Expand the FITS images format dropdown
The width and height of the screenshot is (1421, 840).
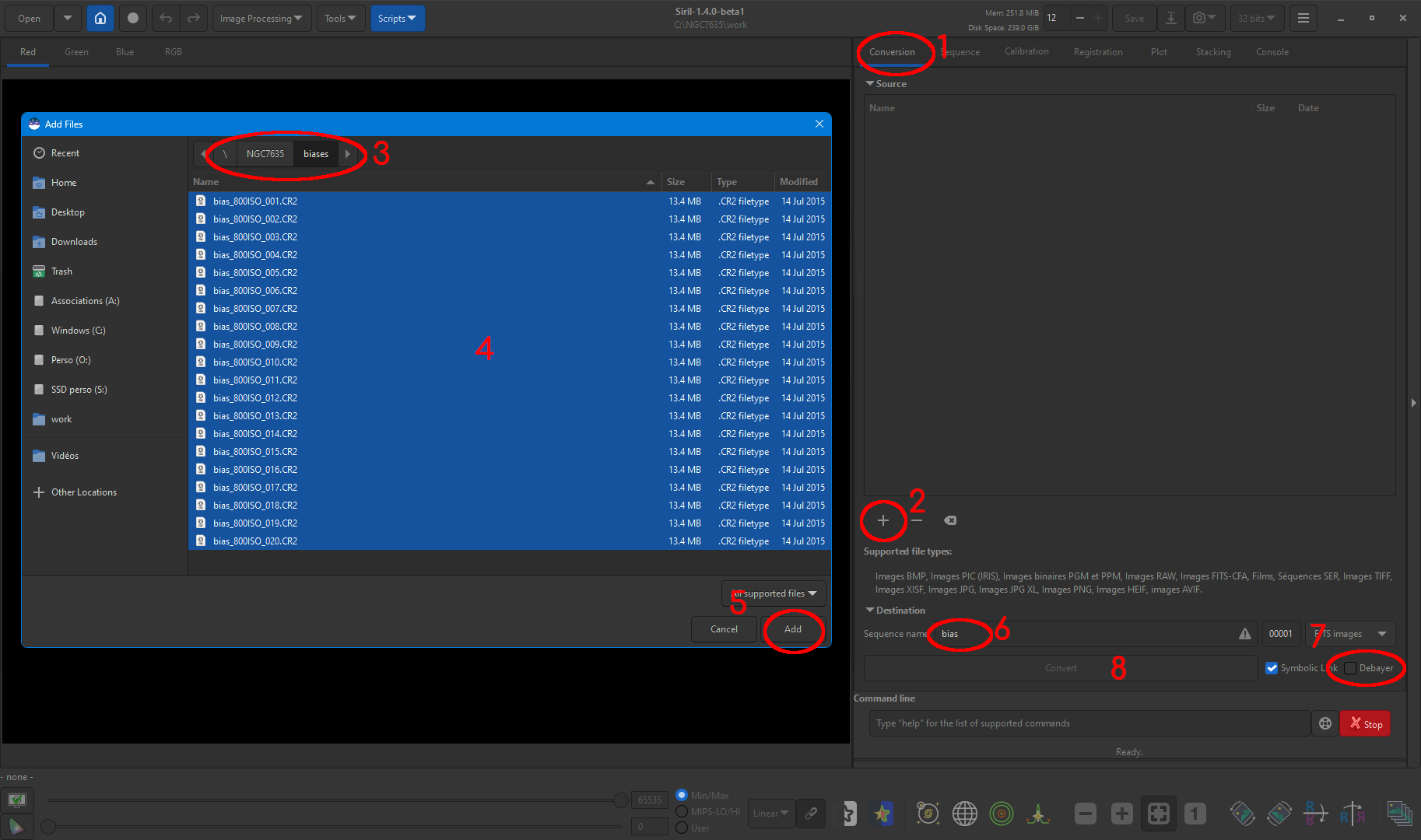[1350, 634]
